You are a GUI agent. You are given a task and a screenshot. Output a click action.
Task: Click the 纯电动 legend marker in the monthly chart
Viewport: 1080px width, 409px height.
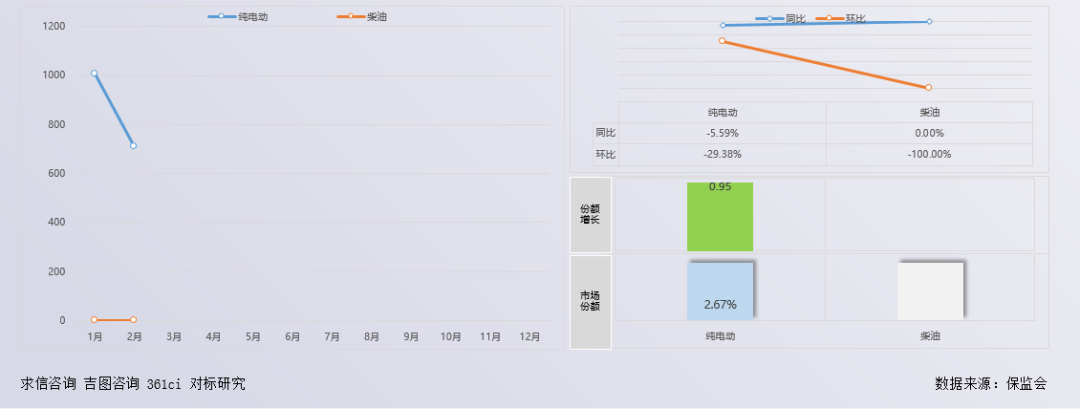click(221, 16)
